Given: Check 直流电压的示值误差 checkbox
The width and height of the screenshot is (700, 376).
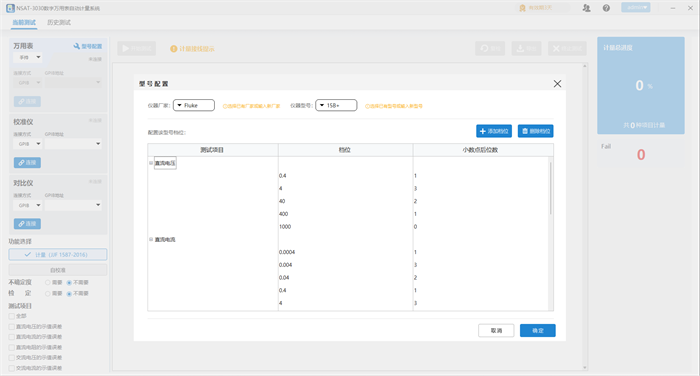Looking at the screenshot, I should click(12, 326).
